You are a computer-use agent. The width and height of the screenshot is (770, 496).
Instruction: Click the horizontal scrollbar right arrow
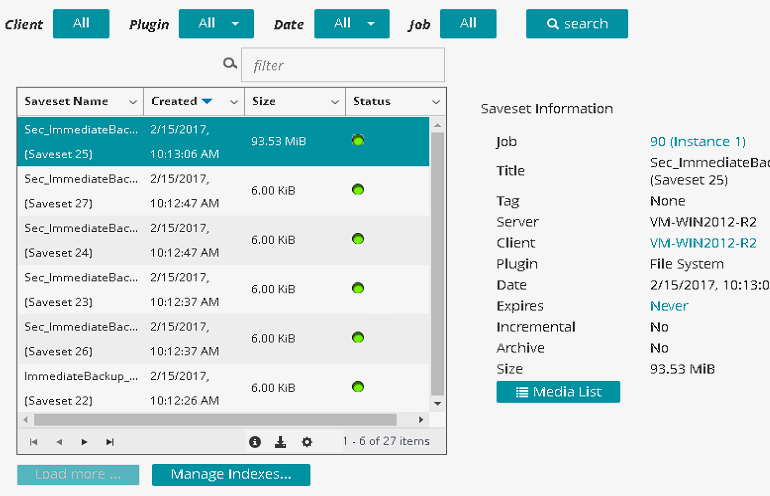[421, 420]
